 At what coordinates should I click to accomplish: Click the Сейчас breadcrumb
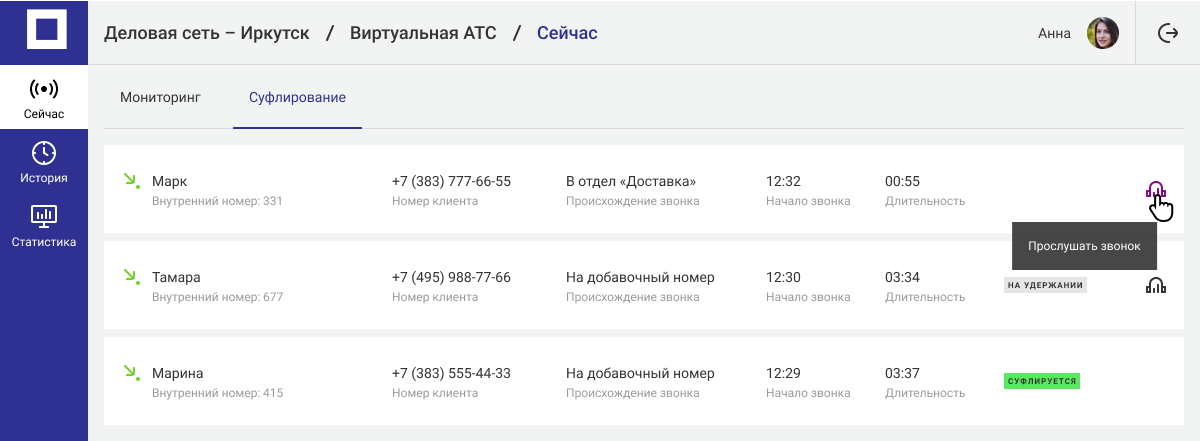coord(567,33)
